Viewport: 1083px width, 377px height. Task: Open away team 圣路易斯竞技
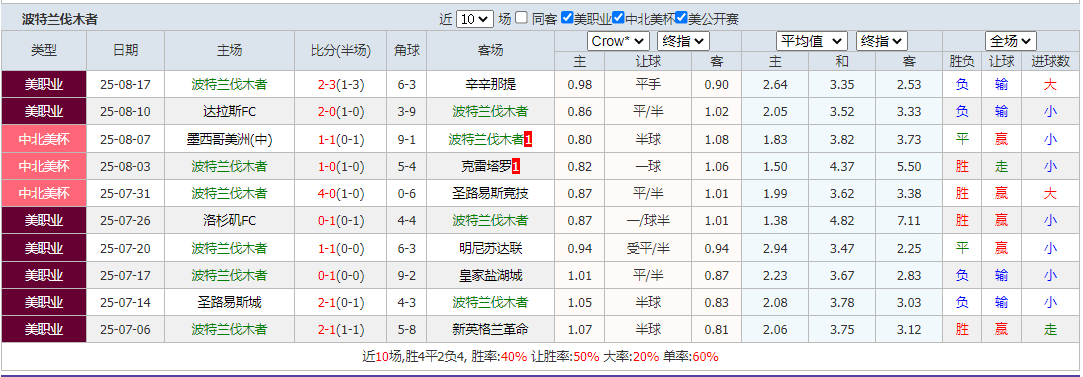click(x=490, y=193)
